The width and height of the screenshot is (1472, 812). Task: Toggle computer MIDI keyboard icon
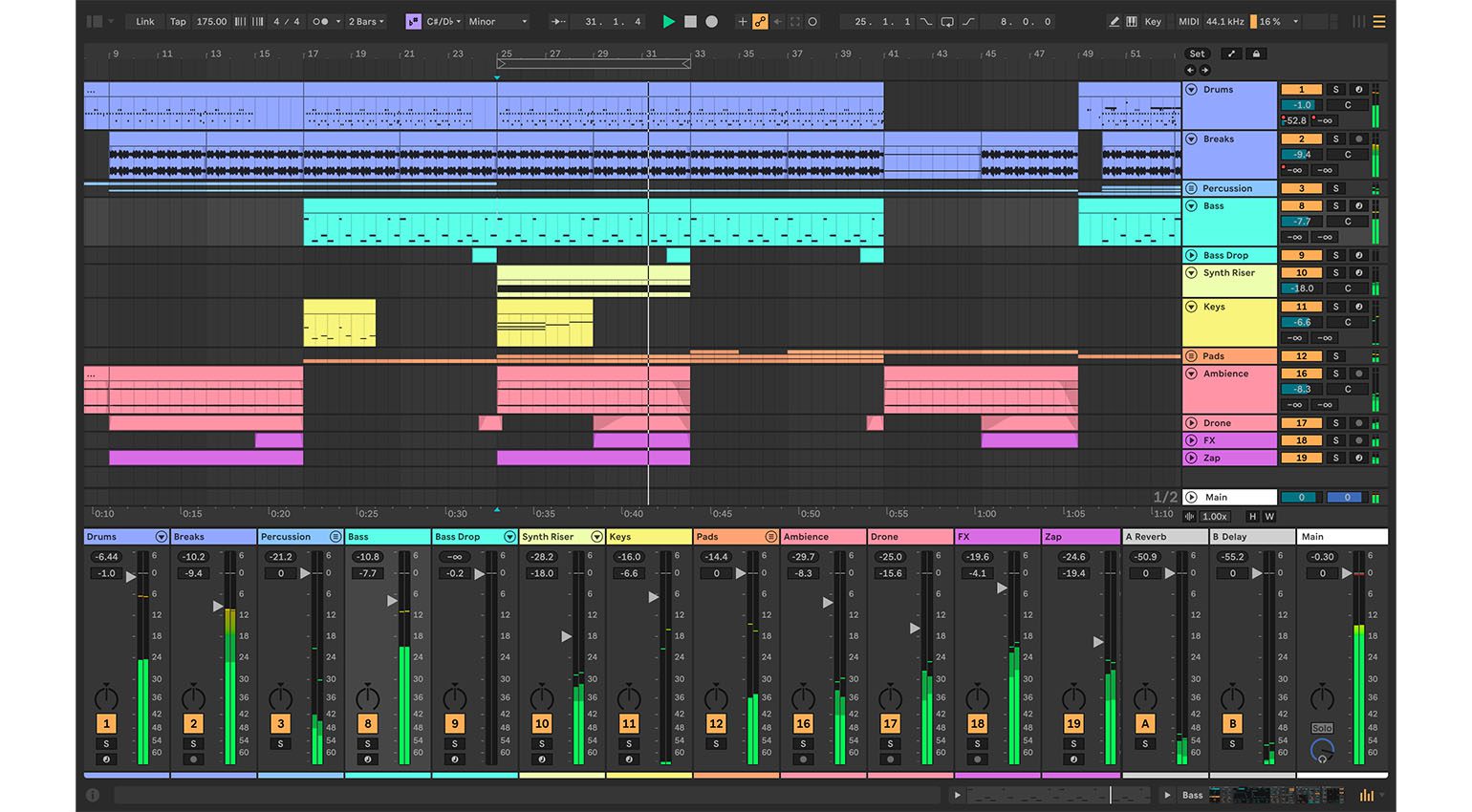[1132, 21]
